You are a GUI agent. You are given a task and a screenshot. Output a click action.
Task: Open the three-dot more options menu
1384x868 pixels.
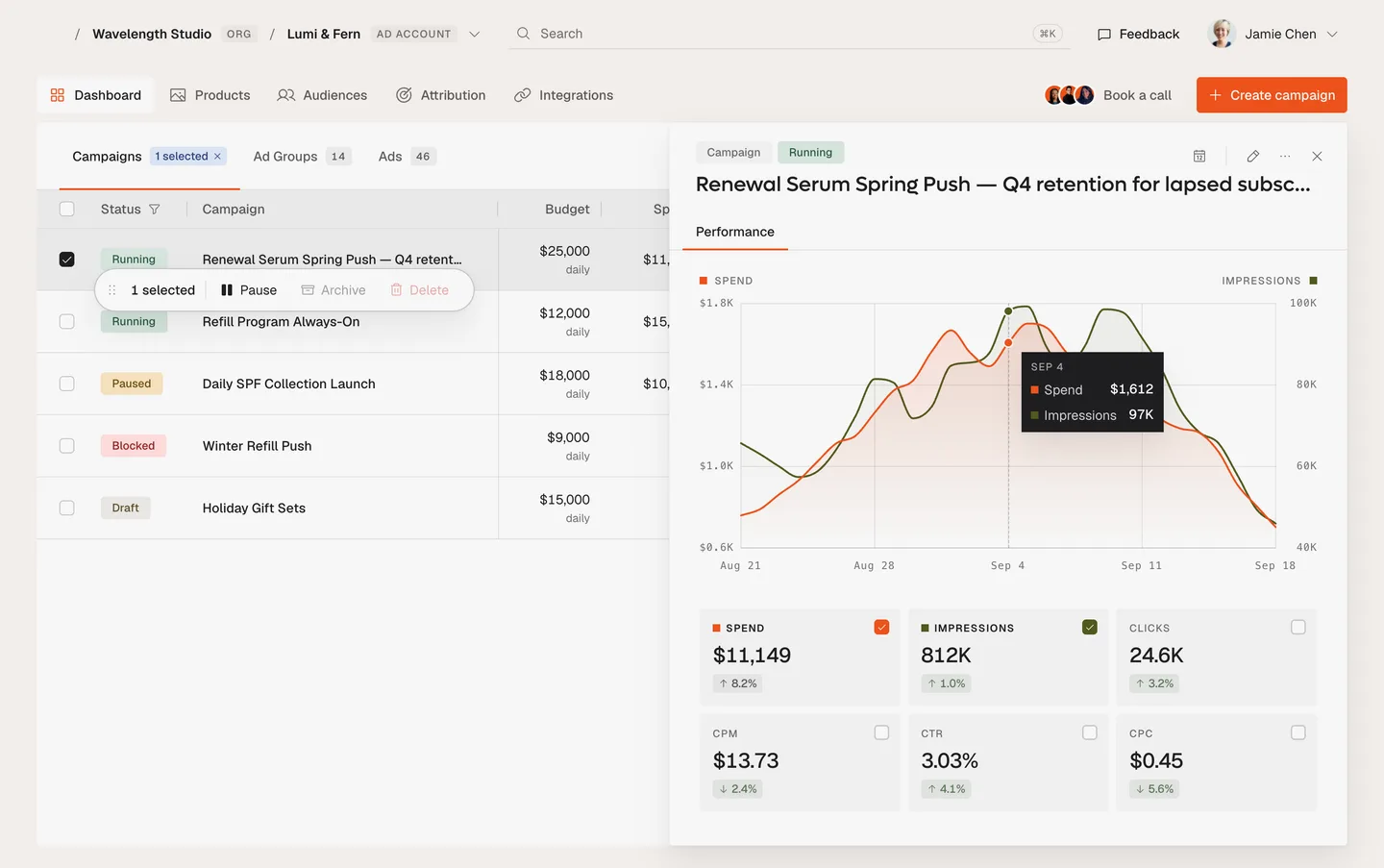(1285, 156)
